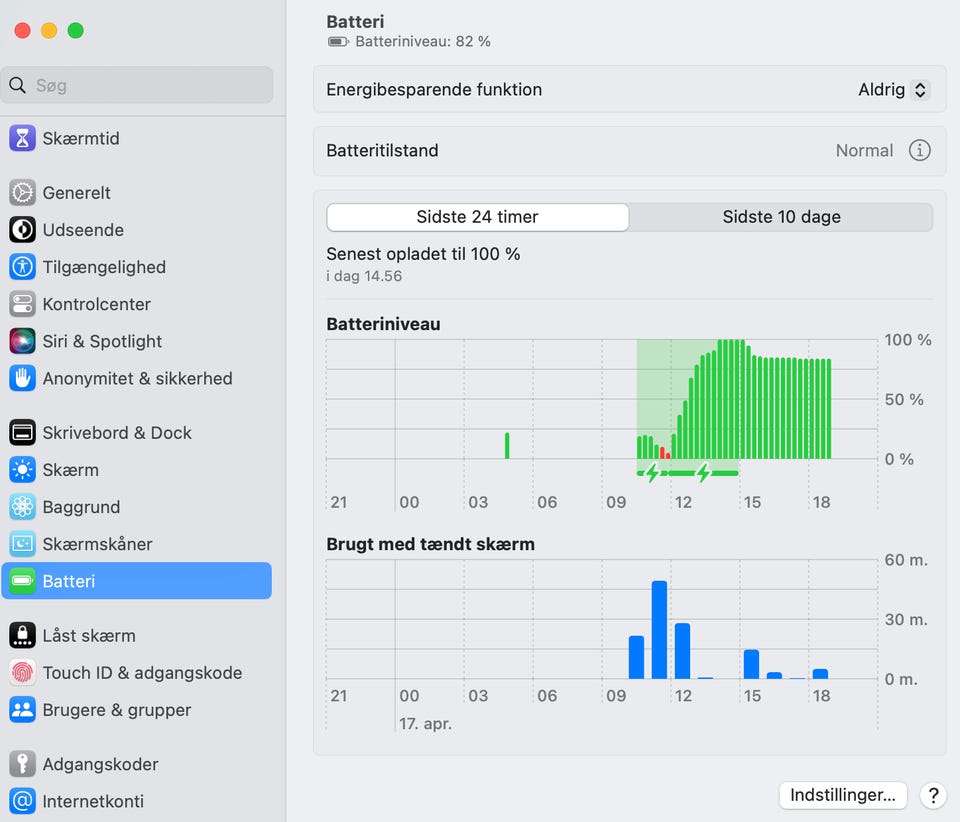
Task: Switch to the Sidste 10 dage tab
Action: pyautogui.click(x=781, y=217)
